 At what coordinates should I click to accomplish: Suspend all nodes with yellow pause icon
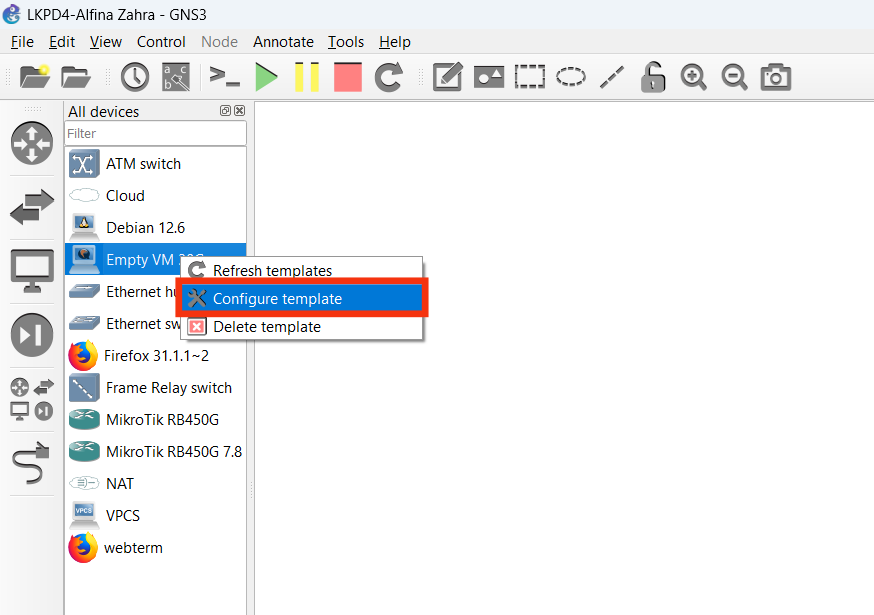point(306,77)
